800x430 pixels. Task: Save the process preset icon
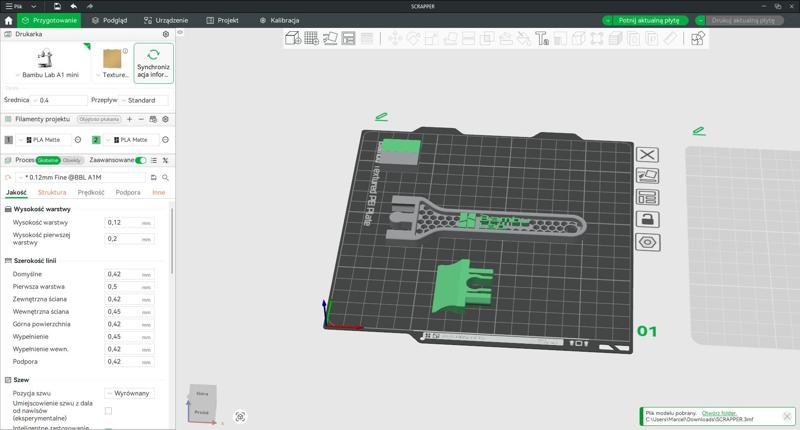154,178
